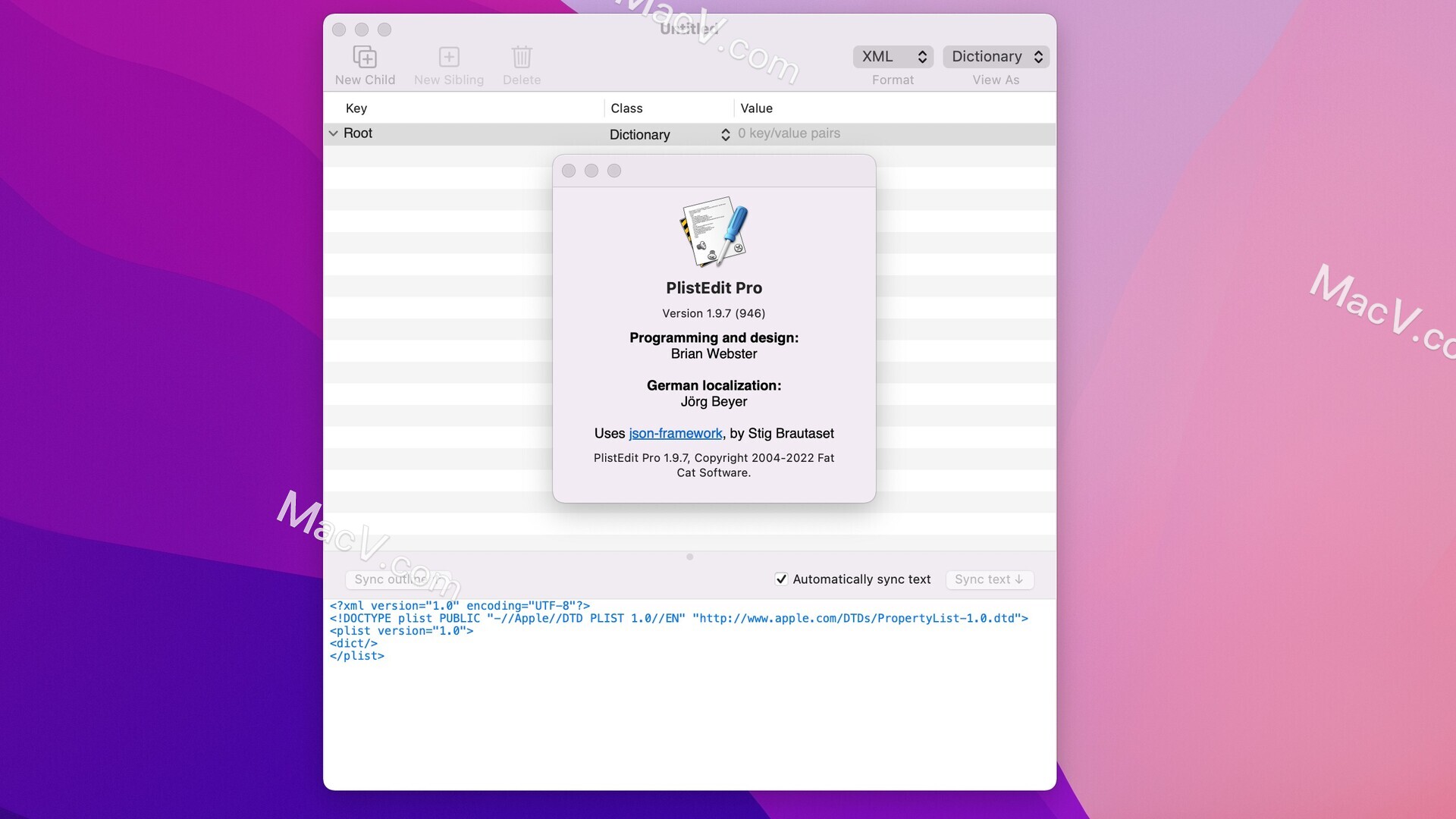This screenshot has height=819, width=1456.
Task: Click the <dict/> line in XML text
Action: click(353, 643)
